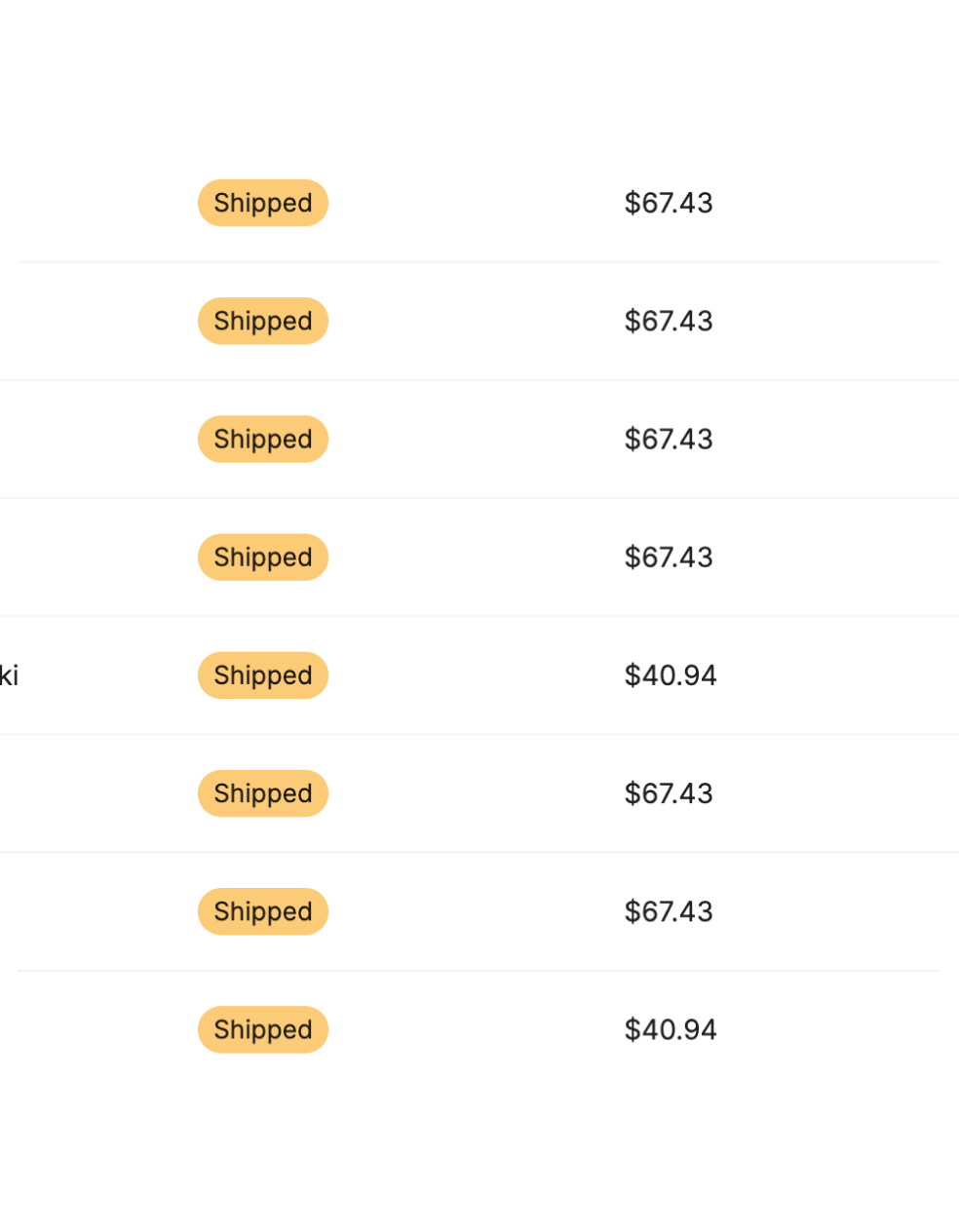Click the blank space between the last row's badge and price

click(476, 1029)
